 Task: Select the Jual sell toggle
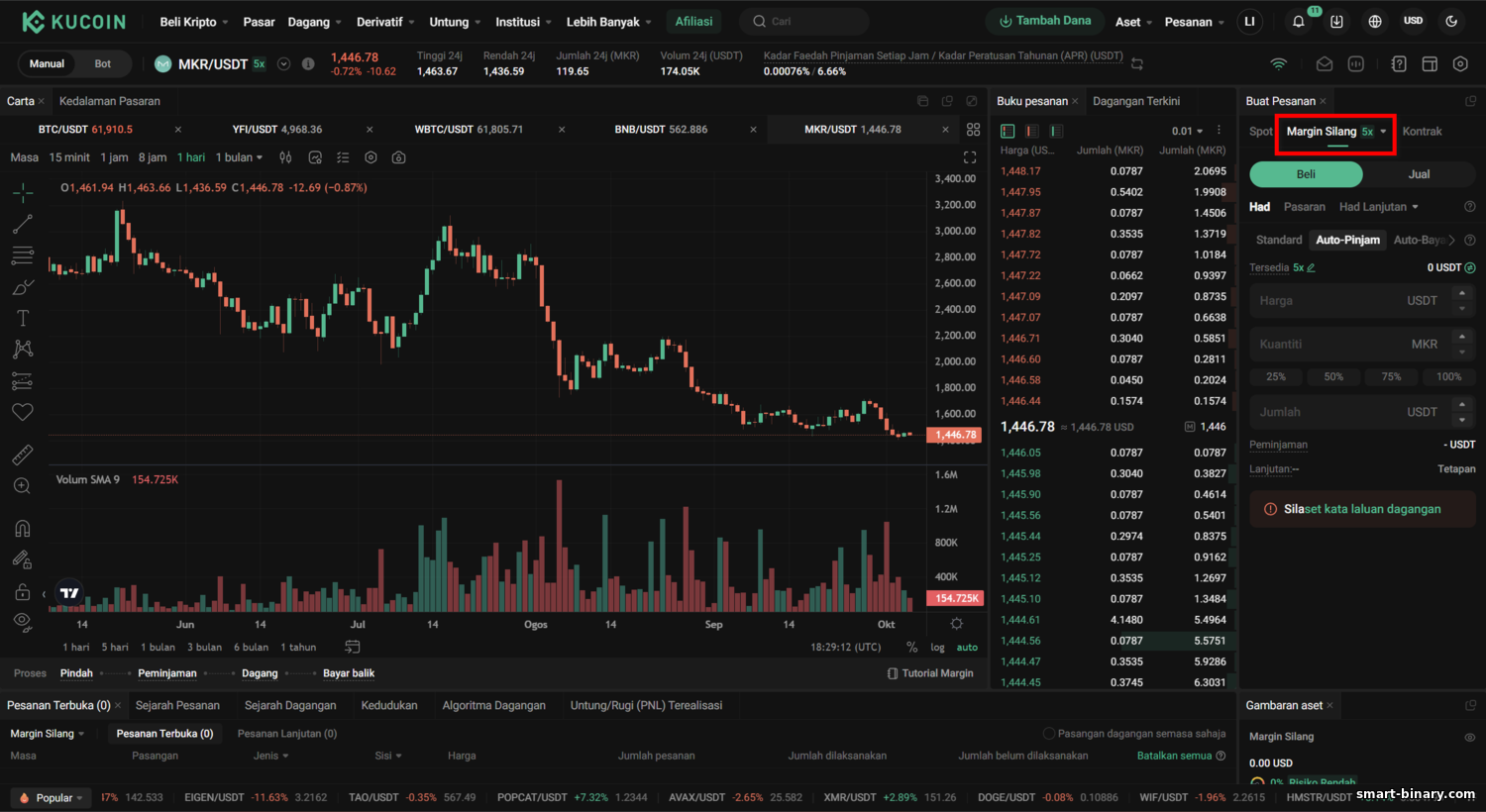1419,174
